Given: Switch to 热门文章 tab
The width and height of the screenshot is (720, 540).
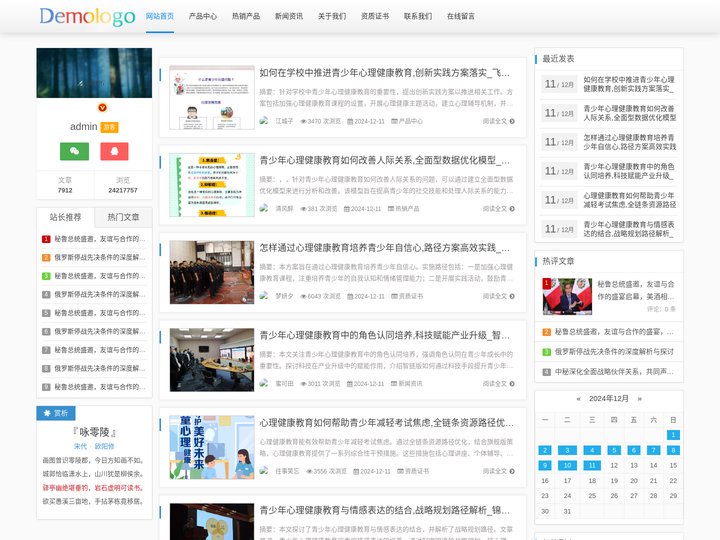Looking at the screenshot, I should click(123, 217).
